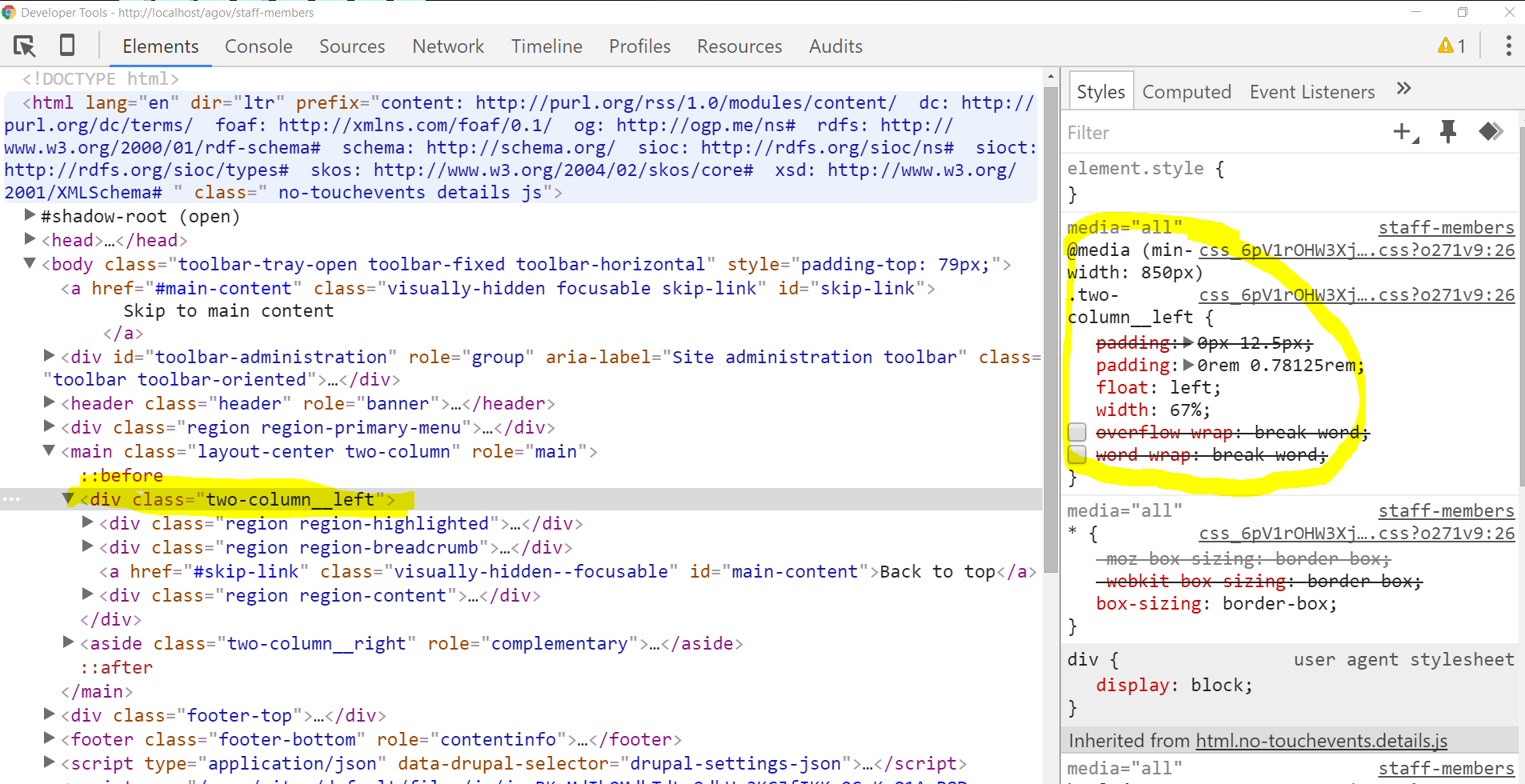Select the ::after pseudo-element row
The image size is (1525, 784).
tap(116, 667)
